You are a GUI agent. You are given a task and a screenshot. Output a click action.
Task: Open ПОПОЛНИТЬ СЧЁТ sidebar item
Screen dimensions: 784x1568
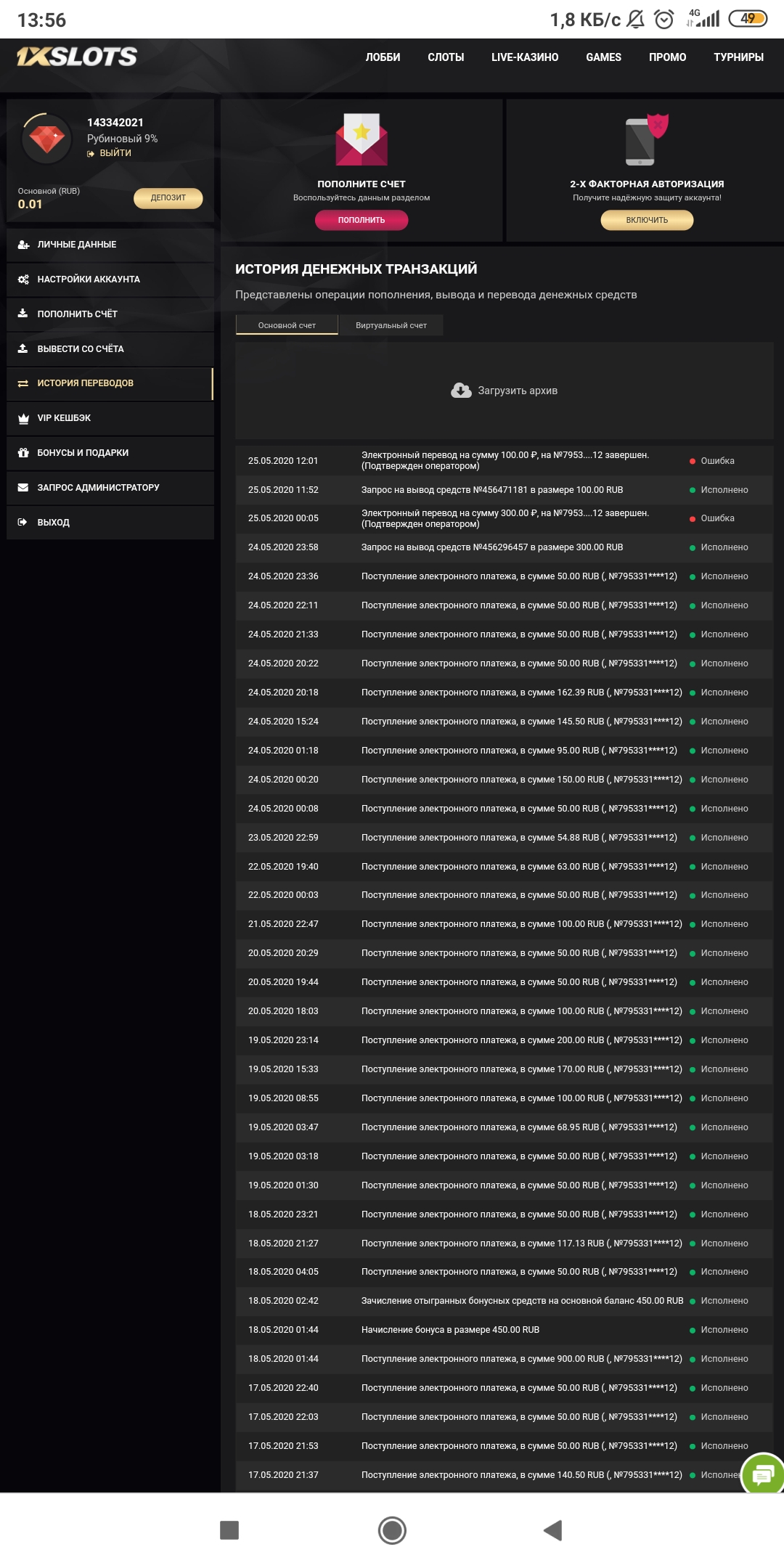coord(110,314)
